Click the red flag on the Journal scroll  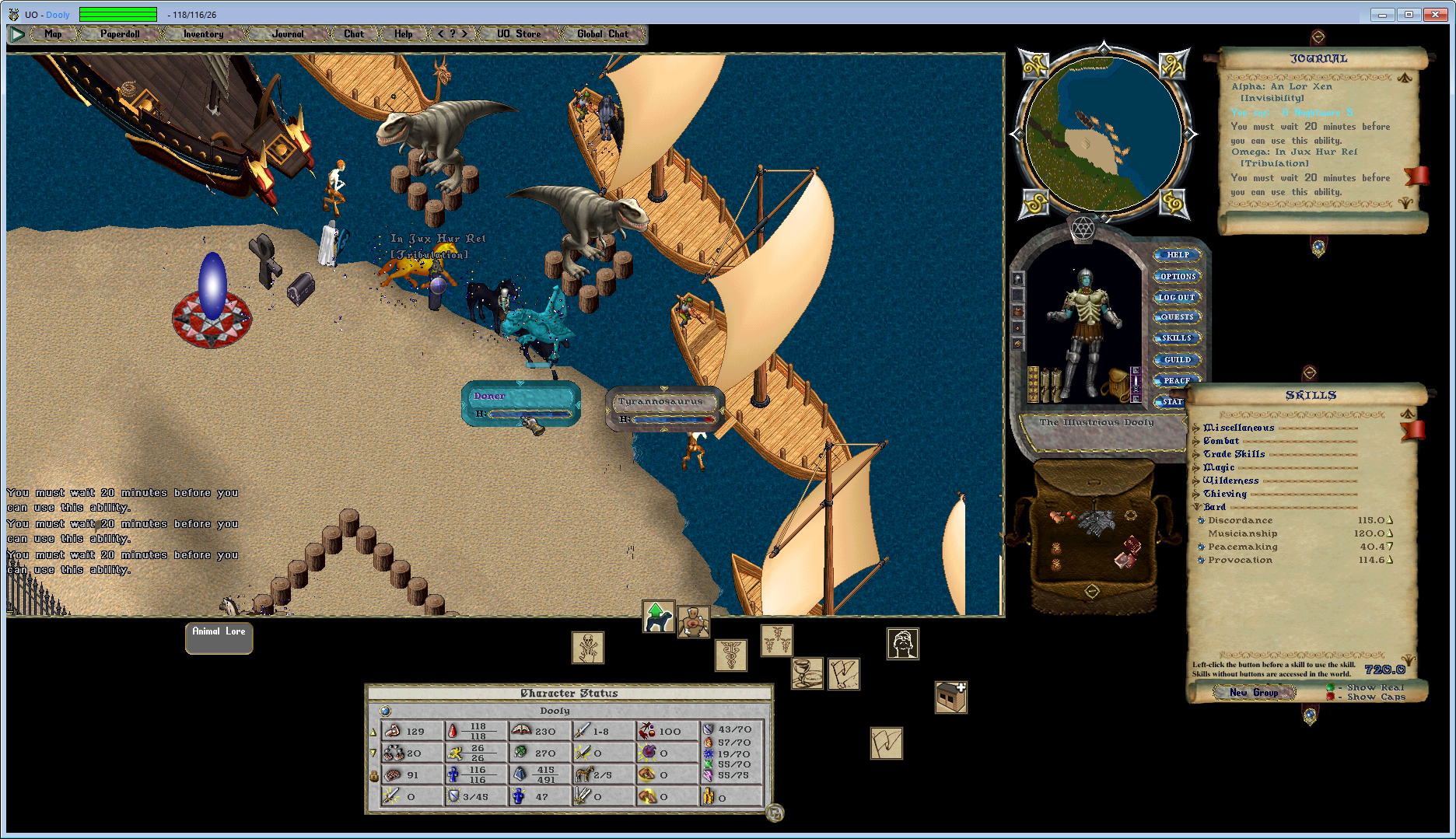(x=1417, y=175)
